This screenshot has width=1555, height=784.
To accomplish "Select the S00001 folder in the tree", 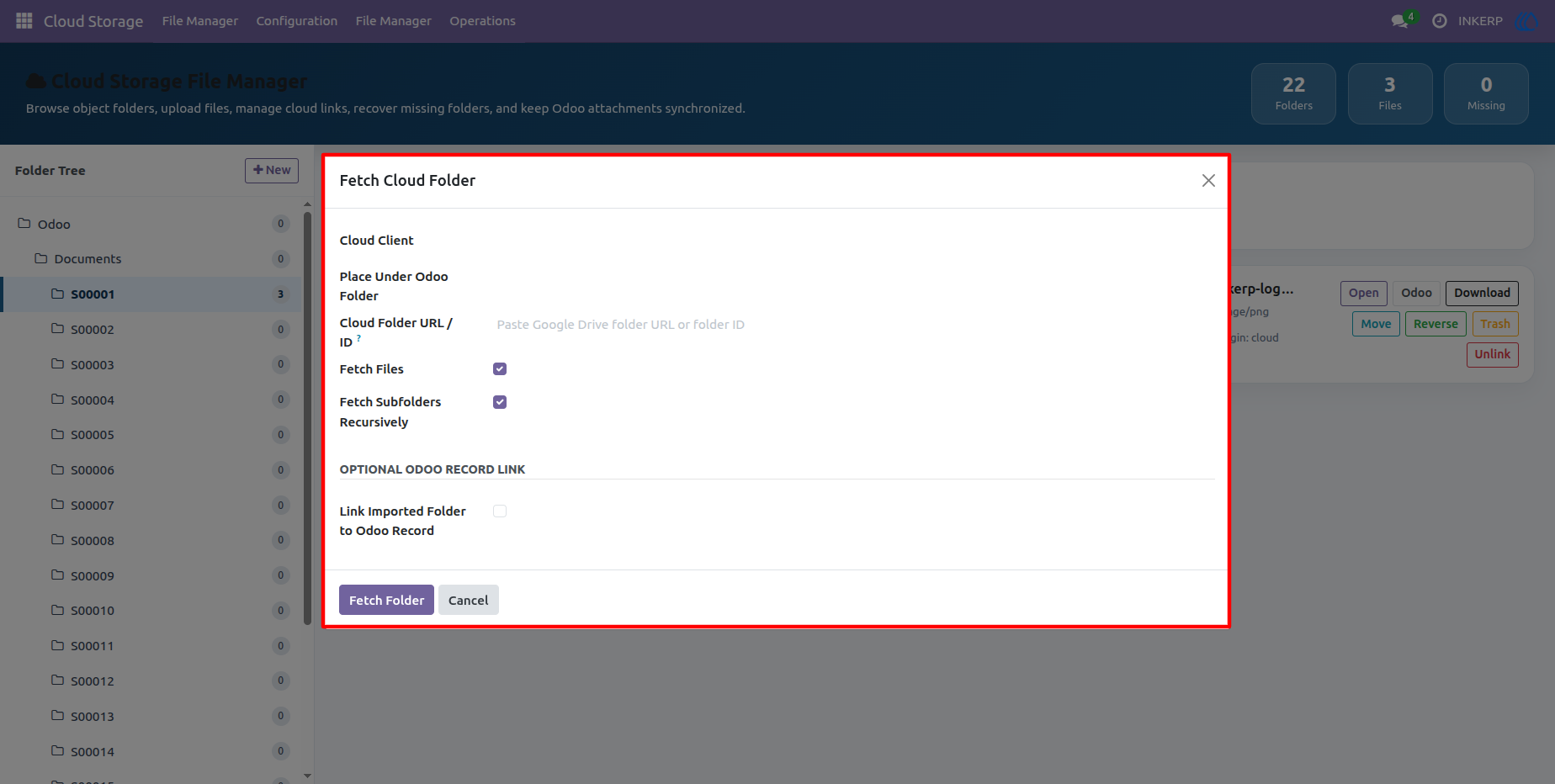I will [x=151, y=294].
